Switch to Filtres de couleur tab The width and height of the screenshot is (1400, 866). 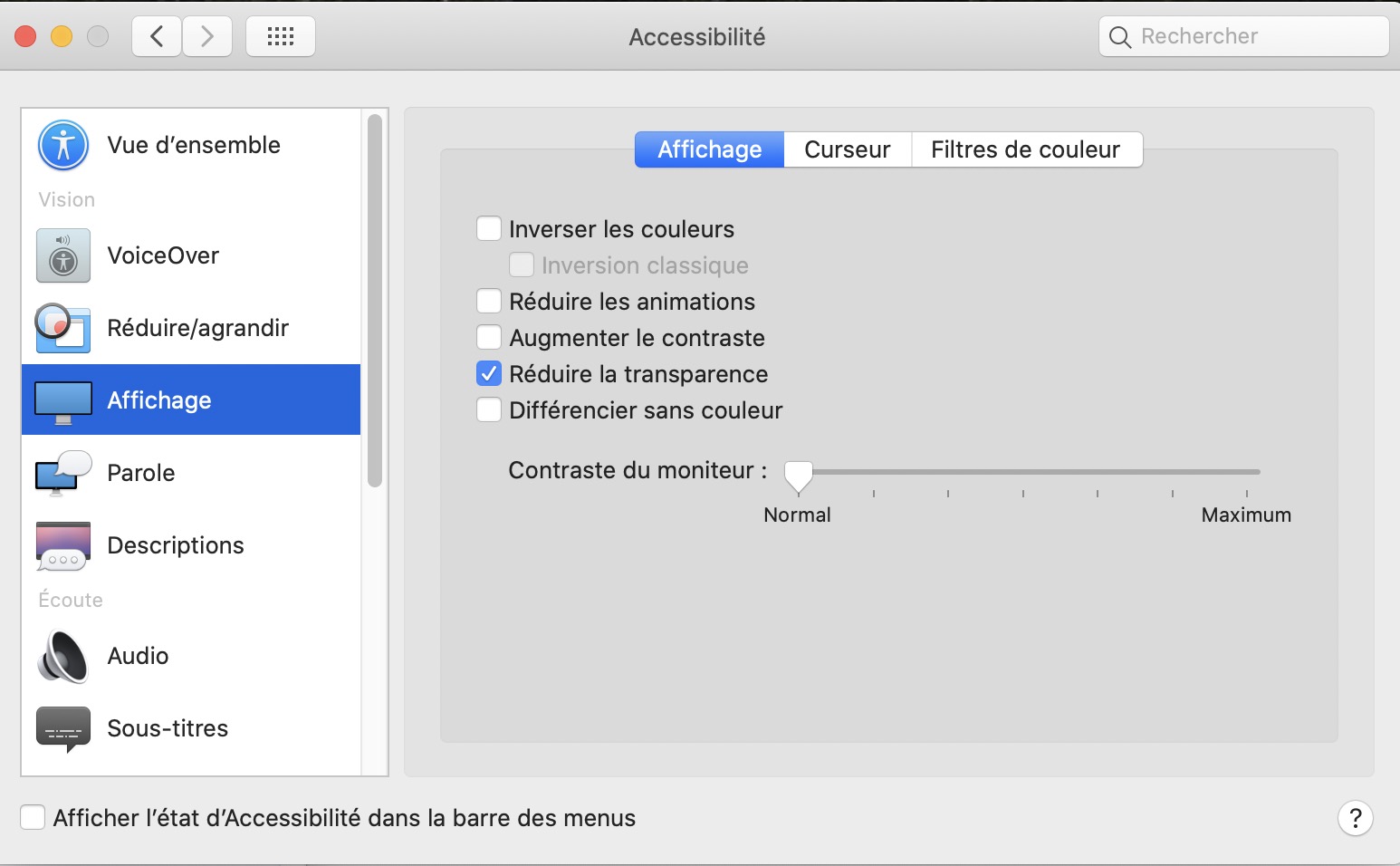point(1025,149)
